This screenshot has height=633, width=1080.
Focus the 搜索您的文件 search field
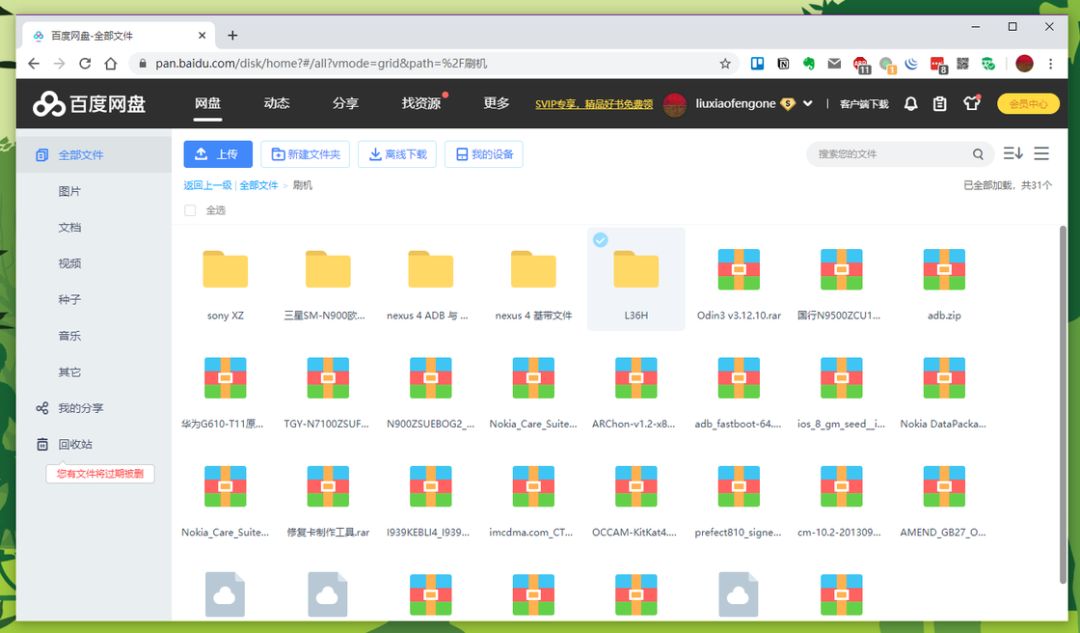coord(892,154)
